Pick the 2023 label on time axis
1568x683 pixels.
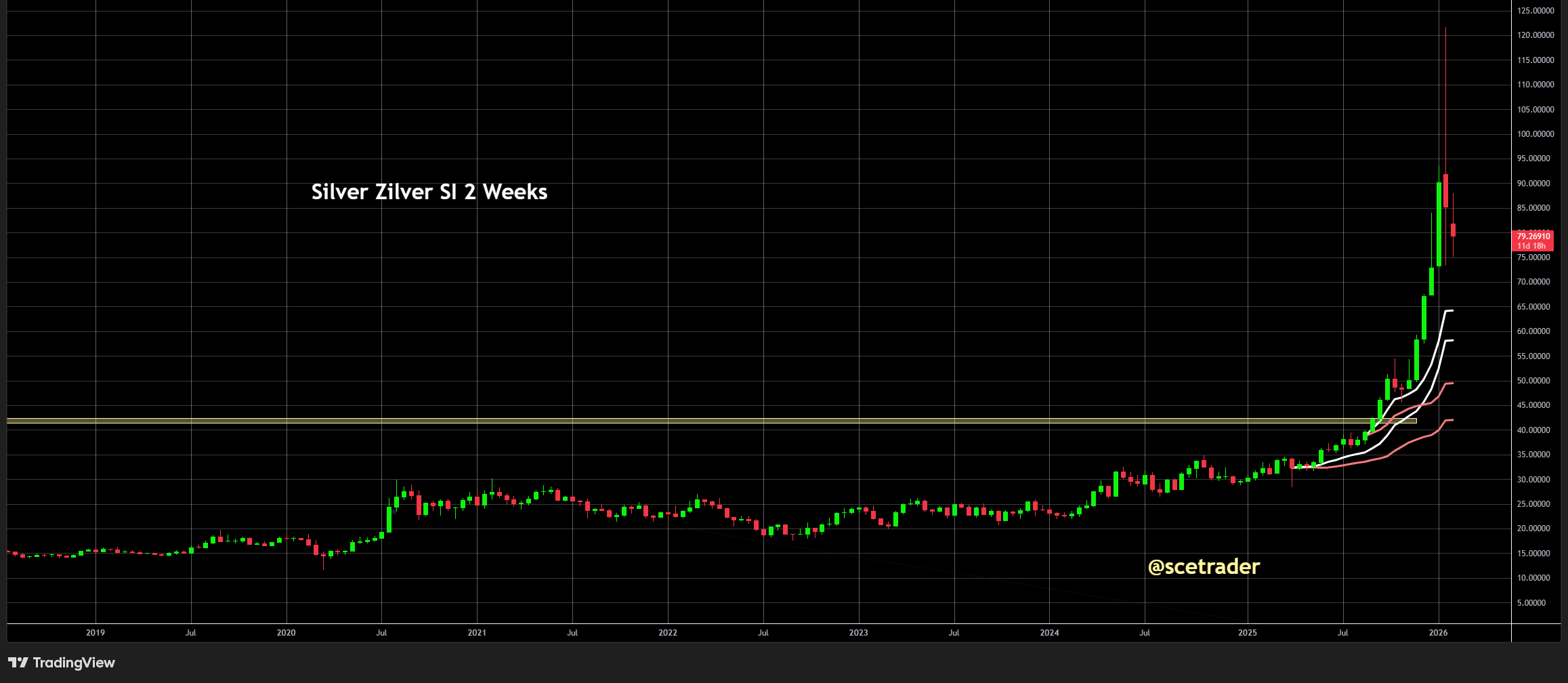858,633
